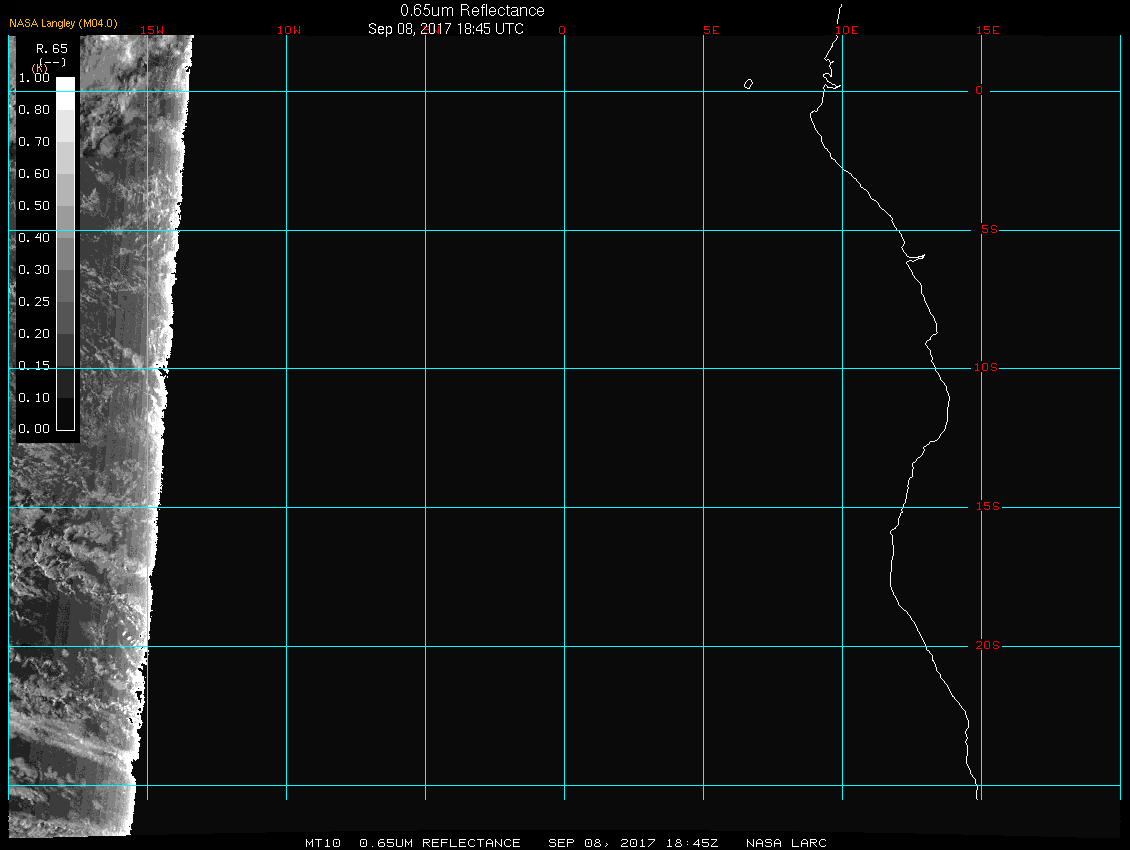
Task: Click the red 0 equator latitude label
Action: pos(979,91)
